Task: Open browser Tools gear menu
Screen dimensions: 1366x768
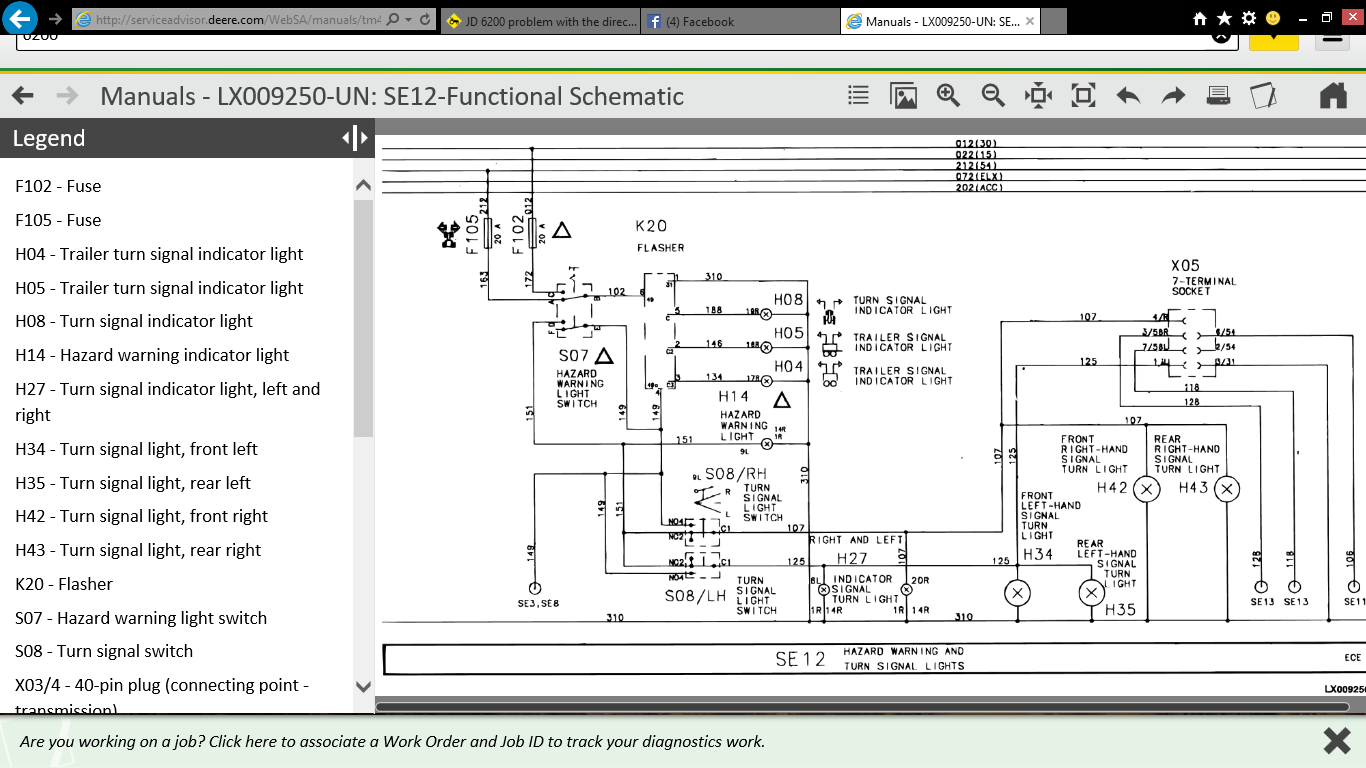Action: coord(1249,18)
